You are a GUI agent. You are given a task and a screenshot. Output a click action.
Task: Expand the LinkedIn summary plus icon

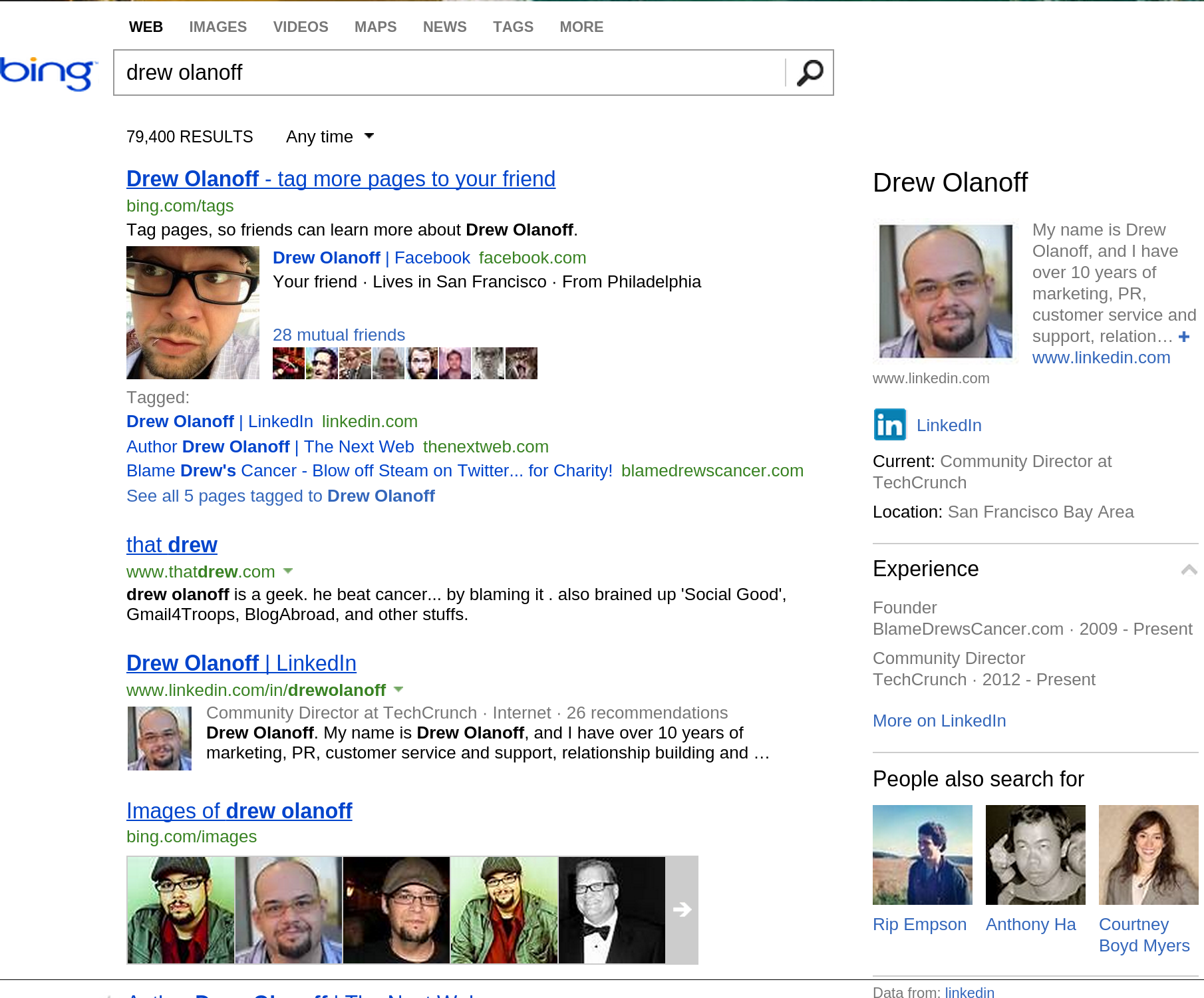[x=1184, y=336]
